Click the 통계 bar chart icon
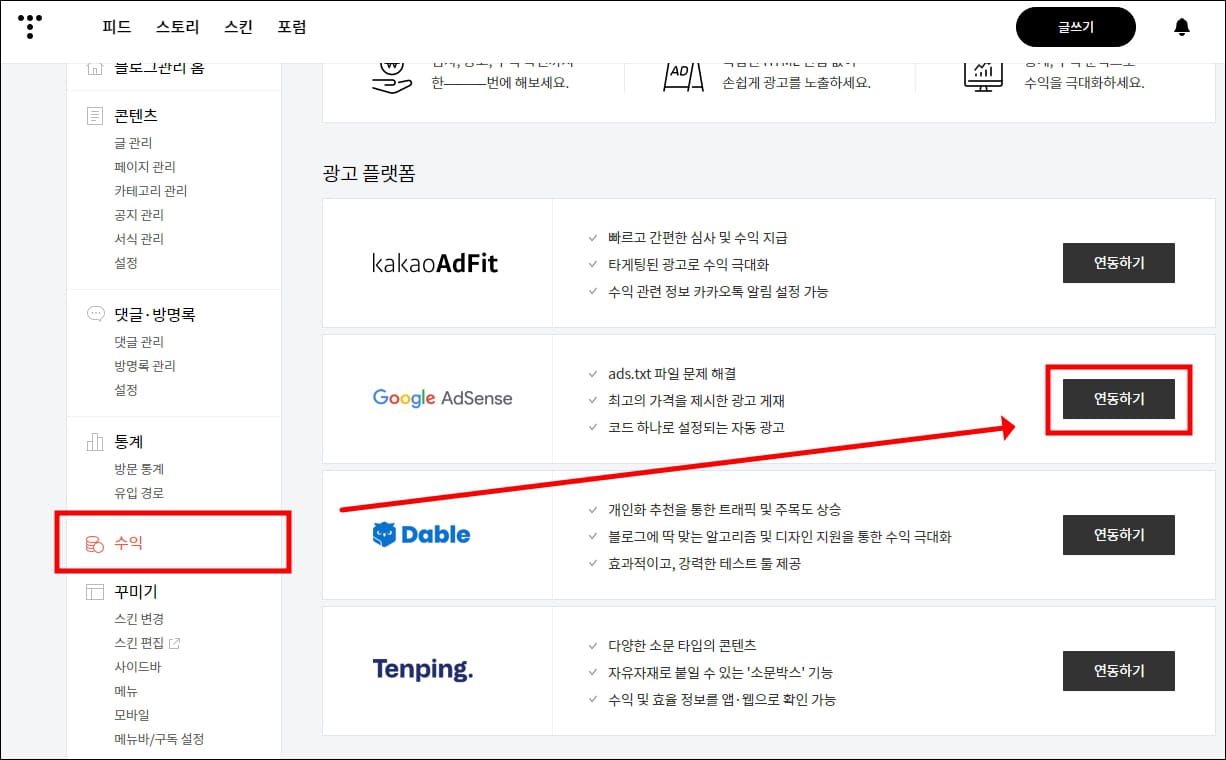This screenshot has width=1226, height=760. [x=95, y=441]
